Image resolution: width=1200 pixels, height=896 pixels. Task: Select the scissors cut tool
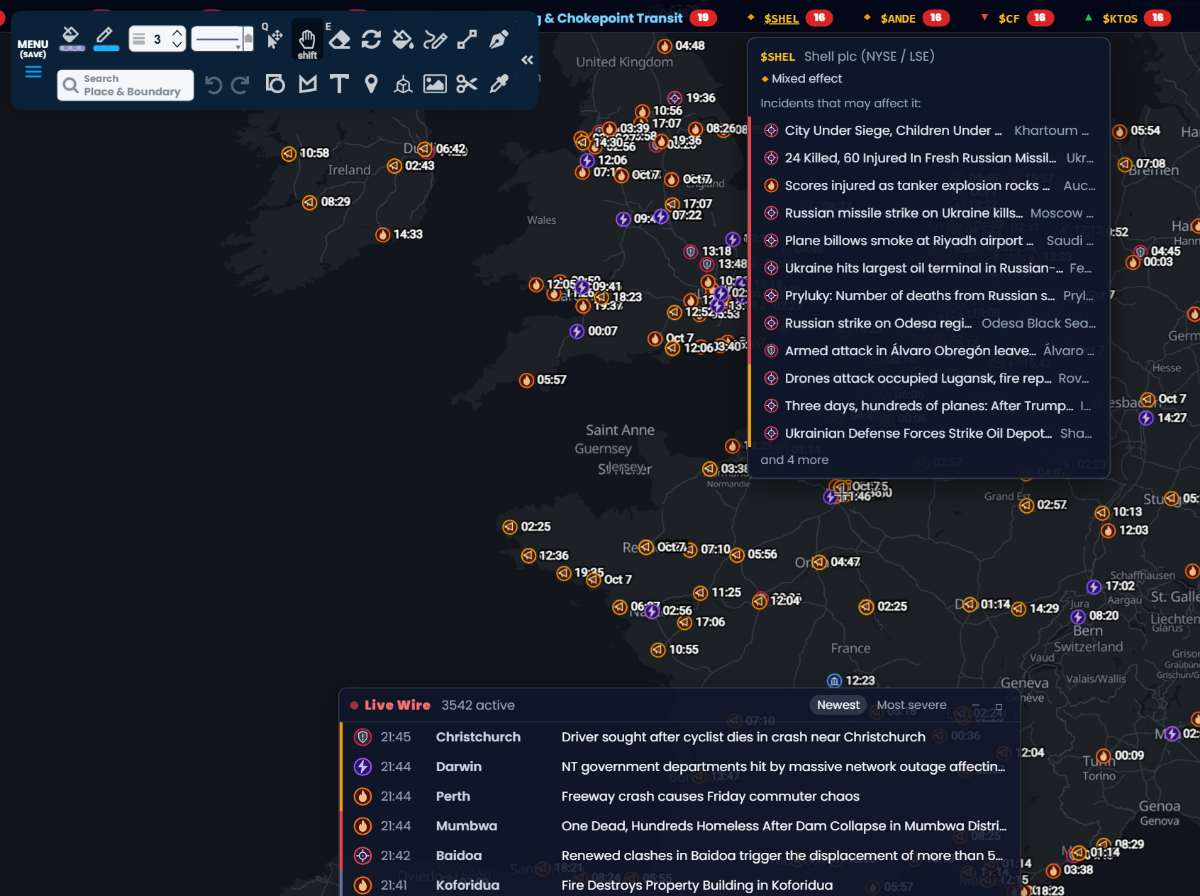click(467, 84)
